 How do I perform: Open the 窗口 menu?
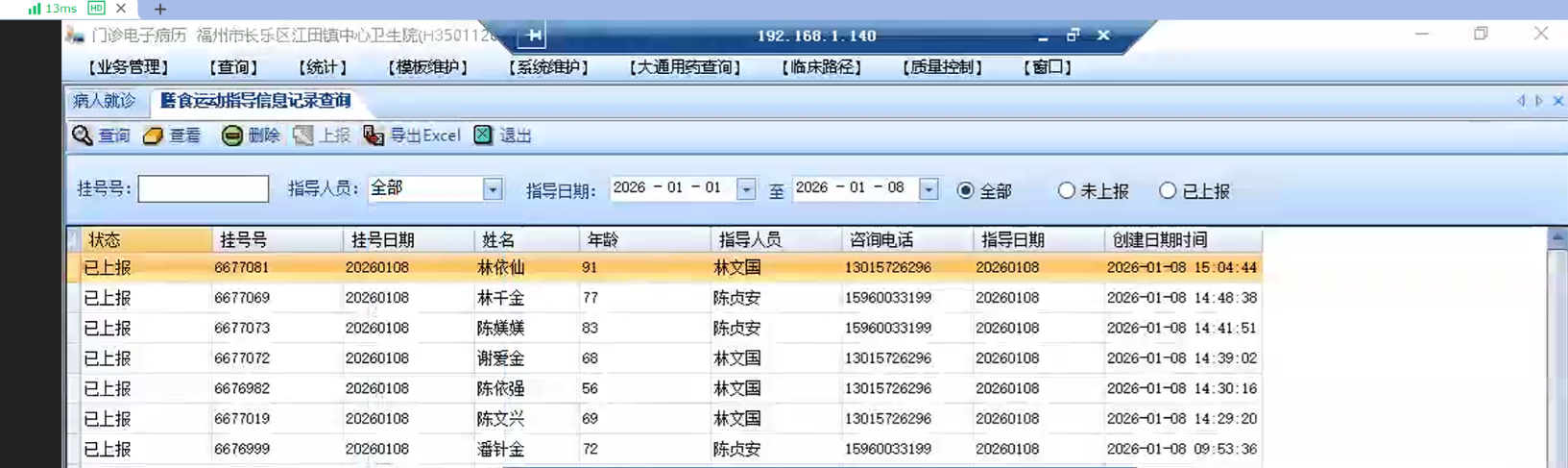tap(1047, 67)
